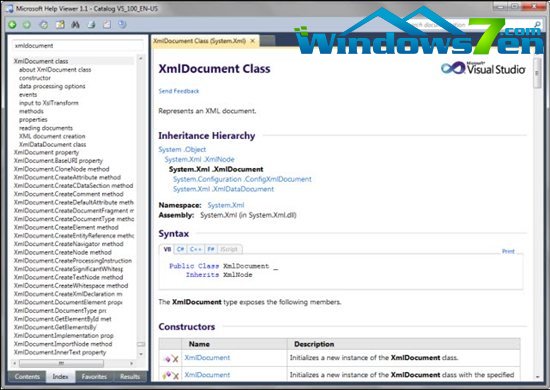This screenshot has width=550, height=390.
Task: Select 'XmlDocument.CreateElement method' index entry
Action: coord(66,227)
